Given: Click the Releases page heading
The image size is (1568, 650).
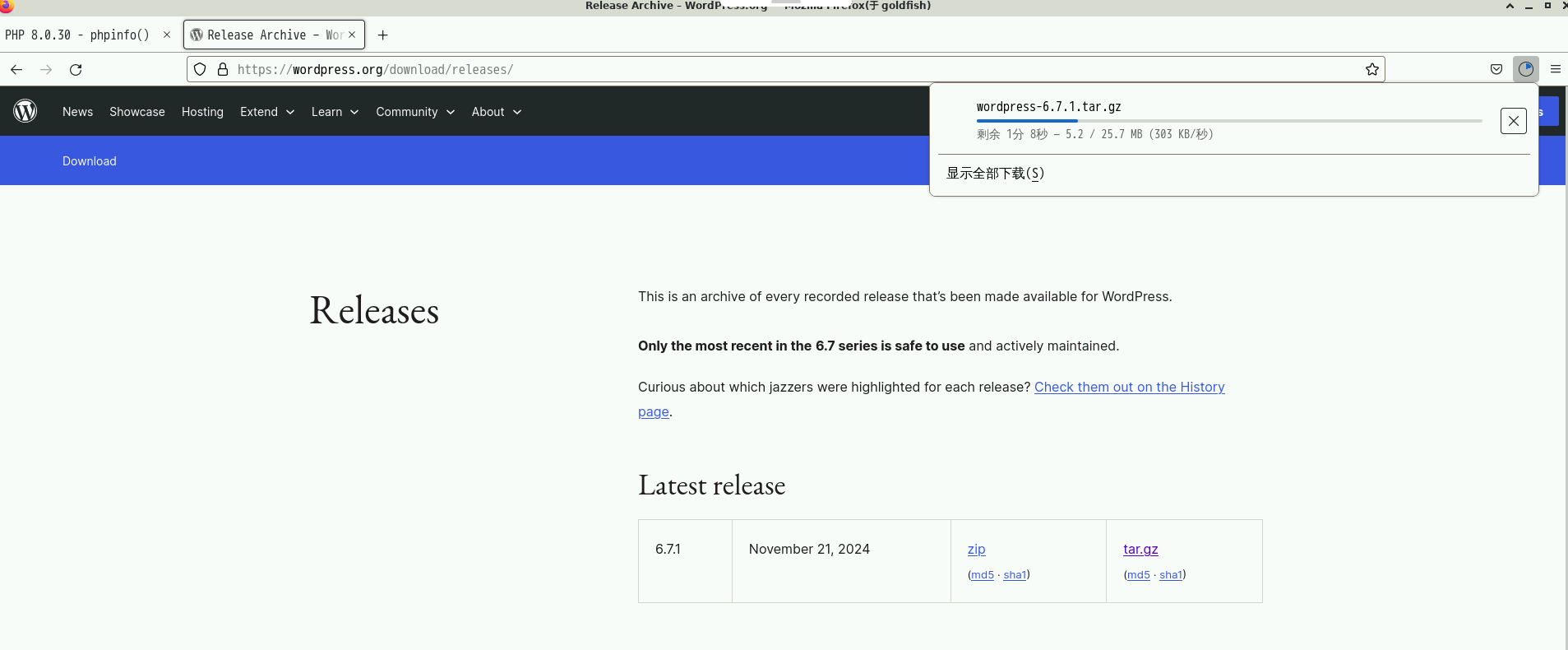Looking at the screenshot, I should (x=374, y=310).
